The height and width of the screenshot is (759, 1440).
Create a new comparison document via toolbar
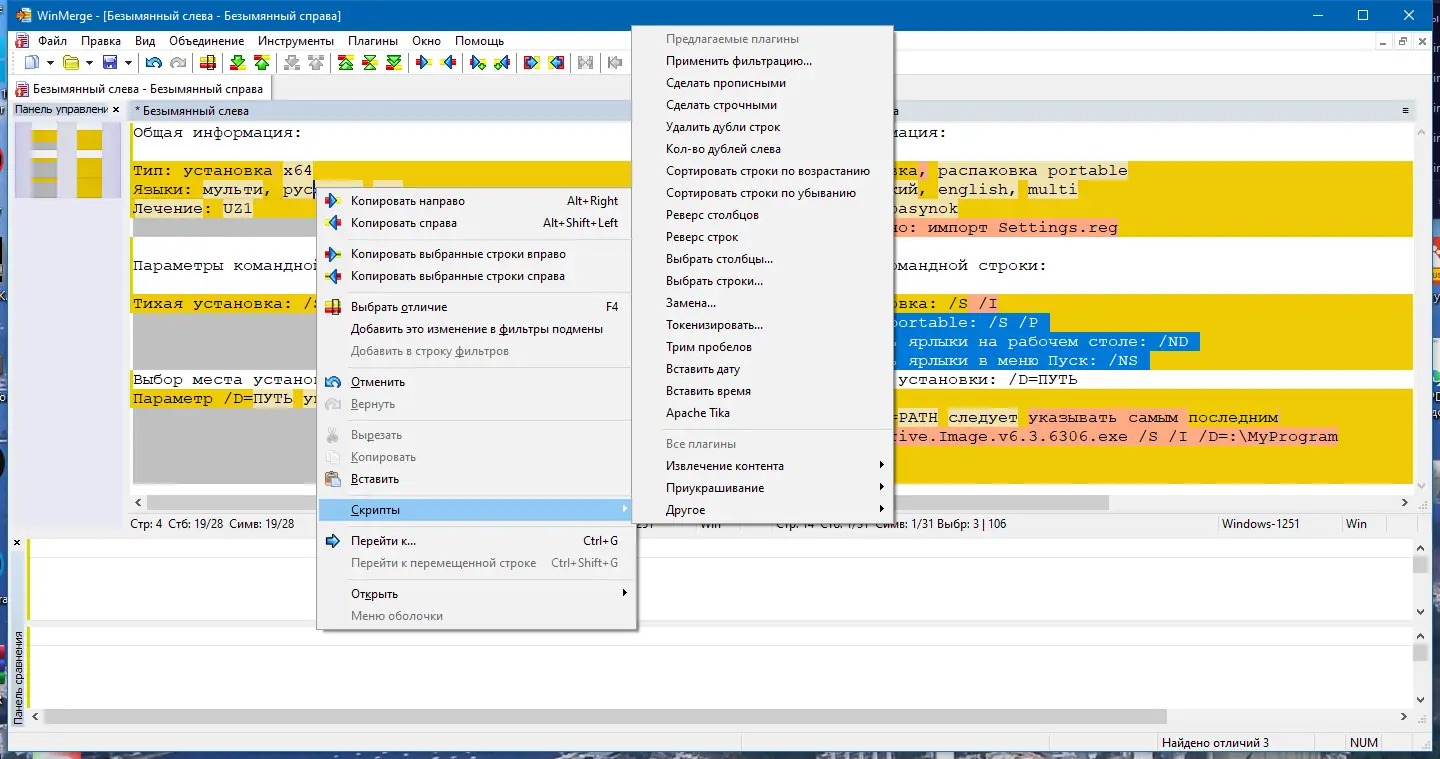[x=32, y=63]
